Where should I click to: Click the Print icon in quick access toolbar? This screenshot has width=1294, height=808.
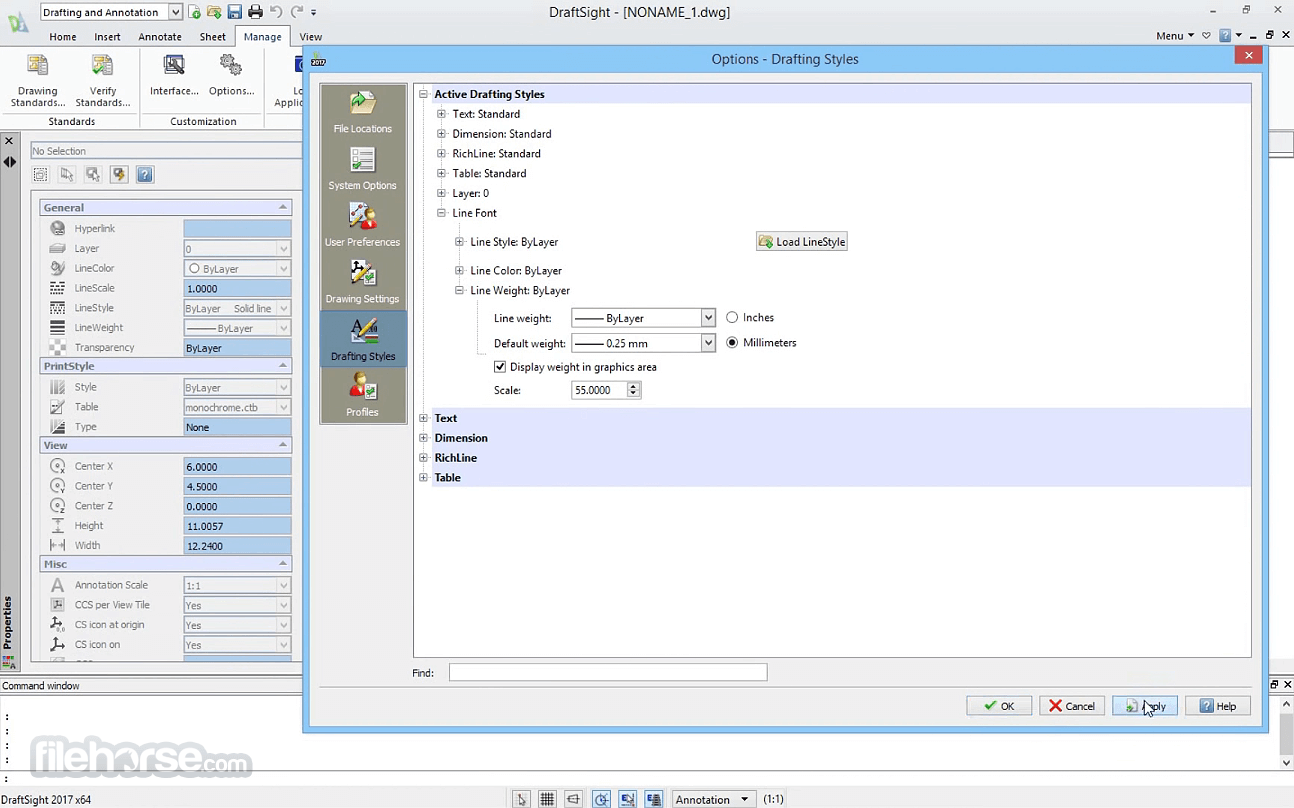pos(255,12)
